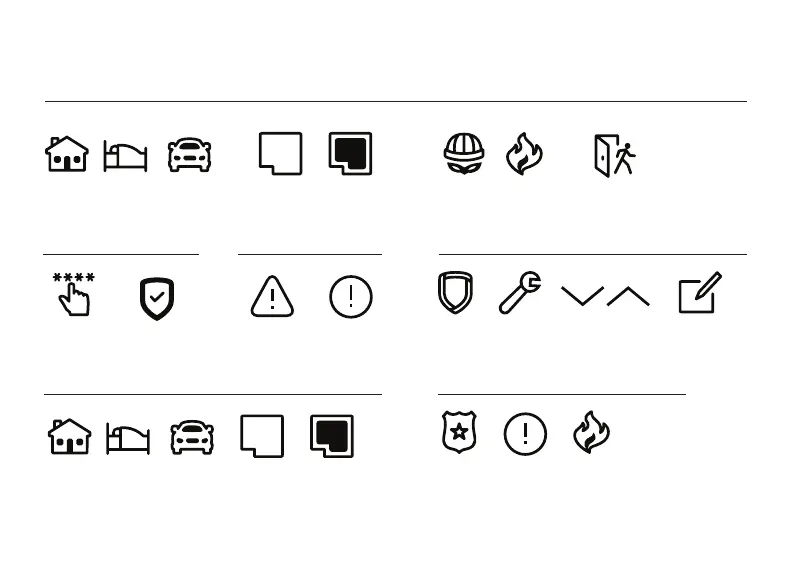Click the burglar mask helmet icon
Screen dimensions: 792x576
coord(464,154)
